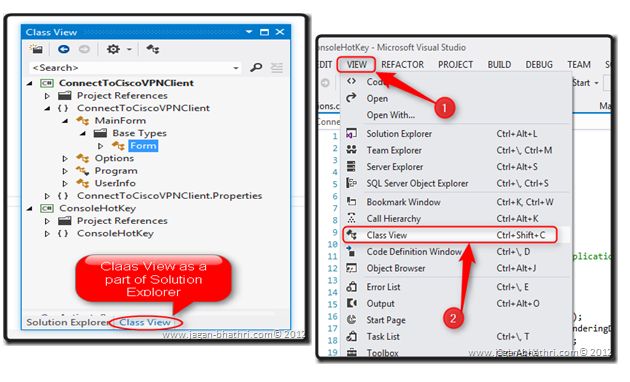Select the MainForm class in tree

[120, 121]
